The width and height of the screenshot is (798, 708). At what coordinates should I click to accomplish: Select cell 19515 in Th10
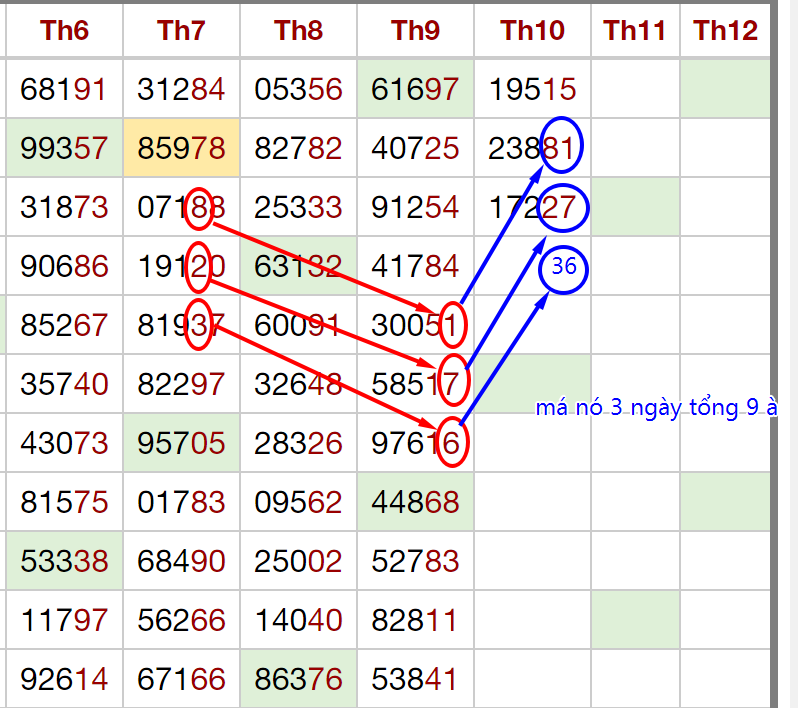coord(532,89)
